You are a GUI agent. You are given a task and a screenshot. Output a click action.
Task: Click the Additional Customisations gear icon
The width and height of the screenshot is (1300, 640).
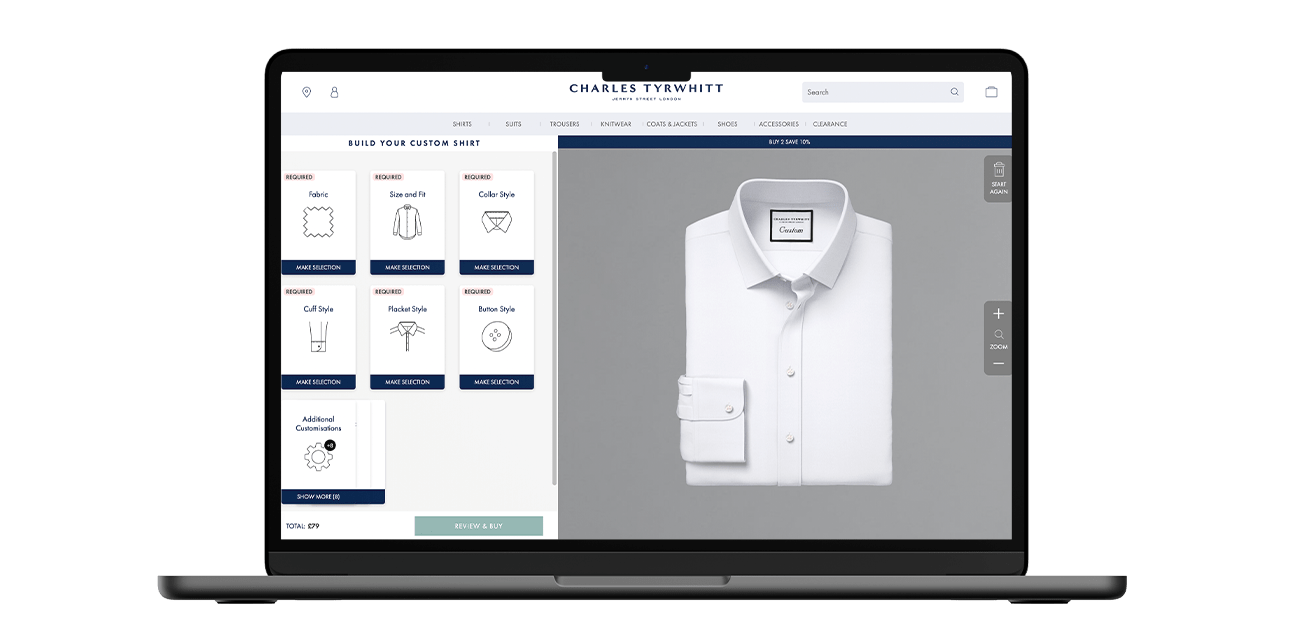318,458
